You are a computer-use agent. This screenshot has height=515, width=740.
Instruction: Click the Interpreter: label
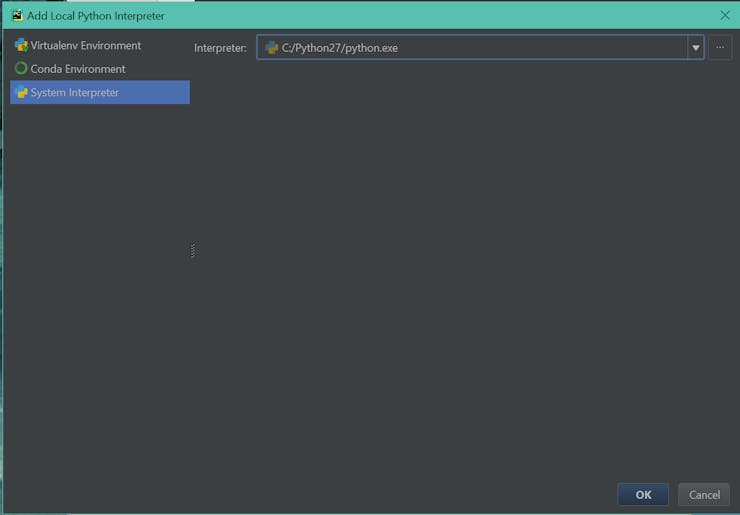220,48
